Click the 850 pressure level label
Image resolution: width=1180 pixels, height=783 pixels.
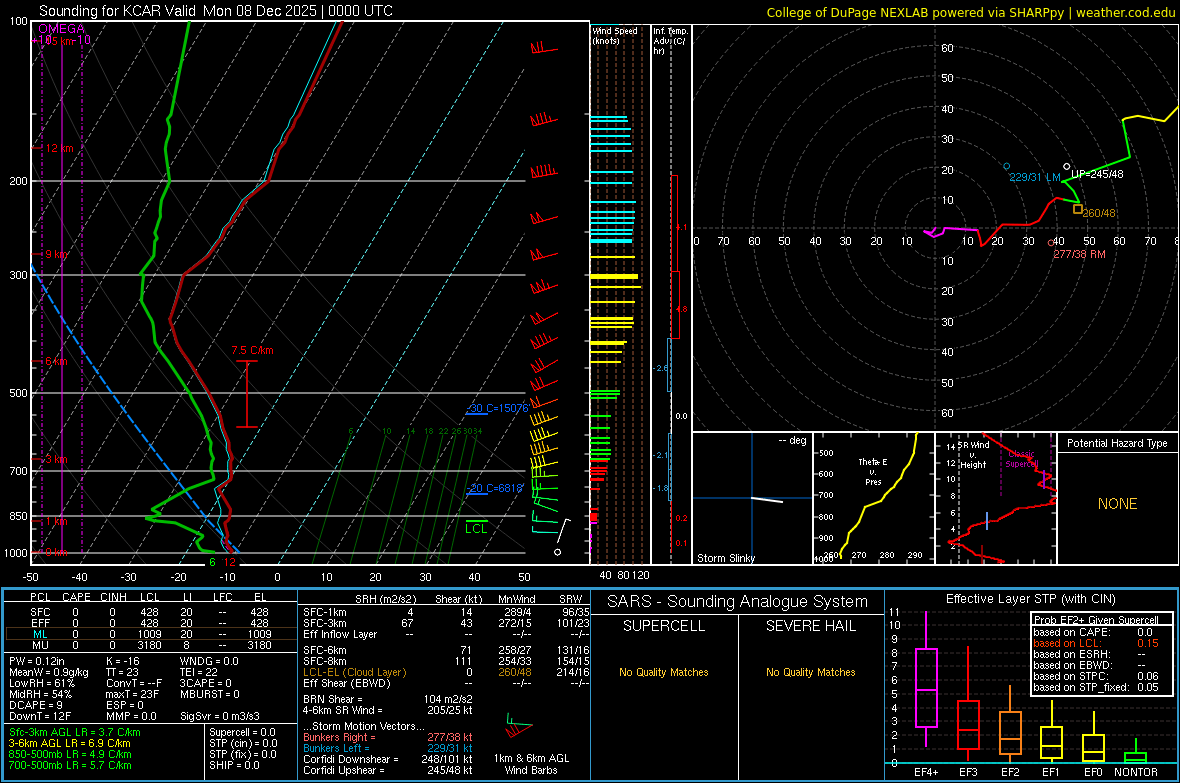[18, 516]
